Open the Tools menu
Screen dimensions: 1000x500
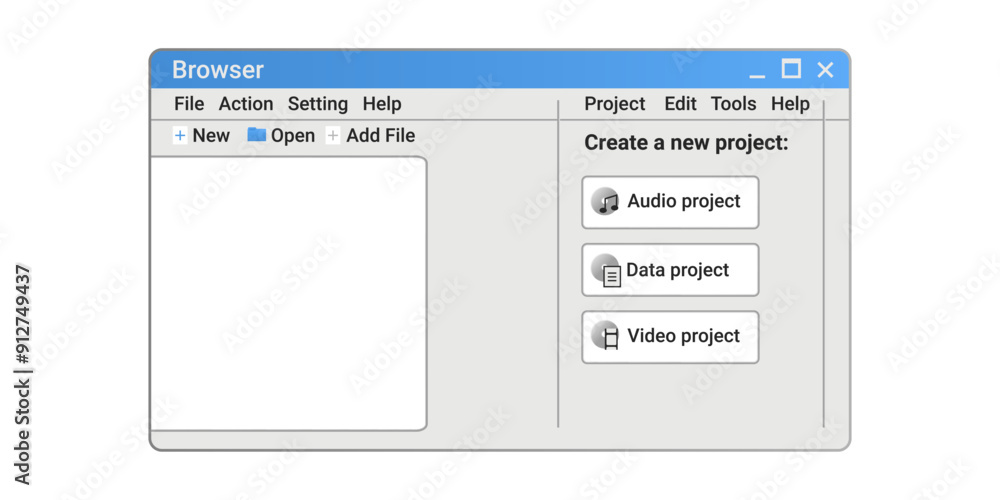[733, 104]
